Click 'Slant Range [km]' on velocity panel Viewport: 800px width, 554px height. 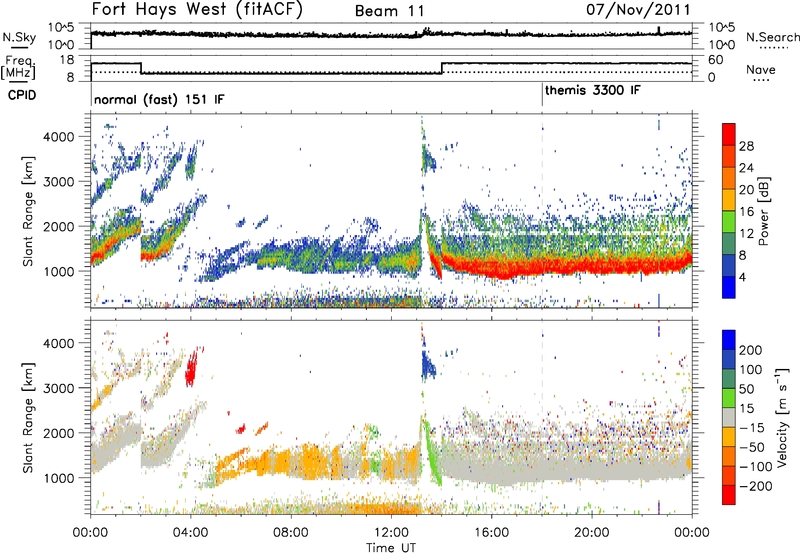tap(28, 417)
